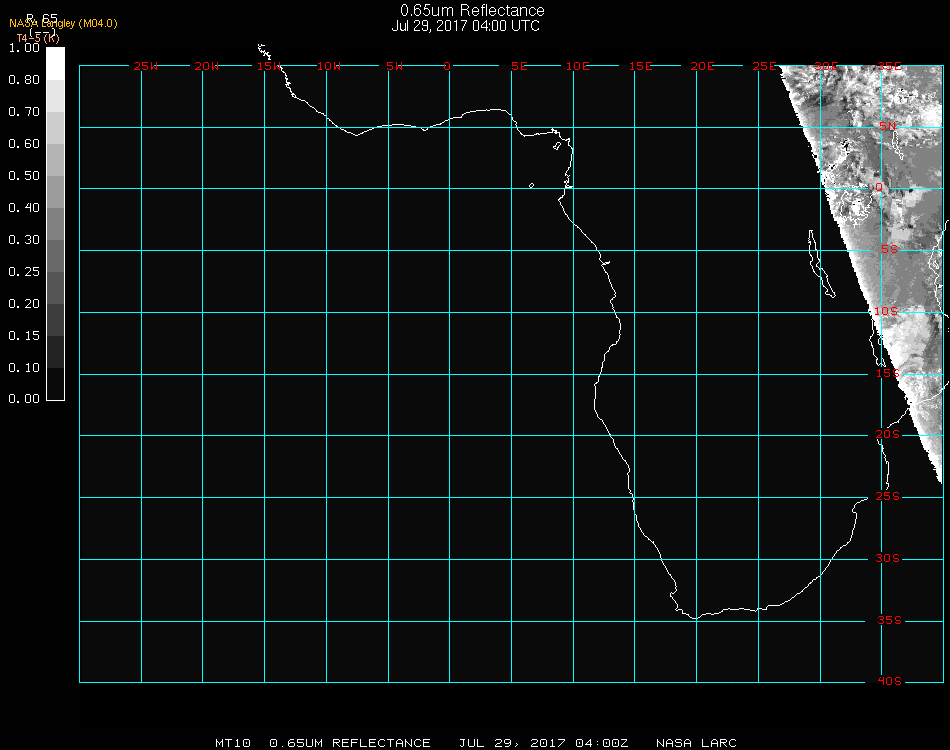Click the 15S latitude label
The height and width of the screenshot is (750, 950).
(x=888, y=374)
